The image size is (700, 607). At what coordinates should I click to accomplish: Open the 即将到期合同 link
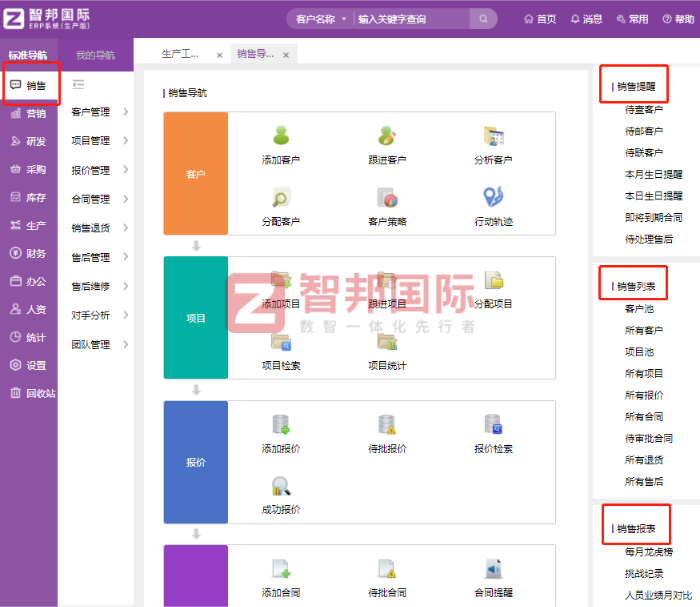pyautogui.click(x=654, y=217)
